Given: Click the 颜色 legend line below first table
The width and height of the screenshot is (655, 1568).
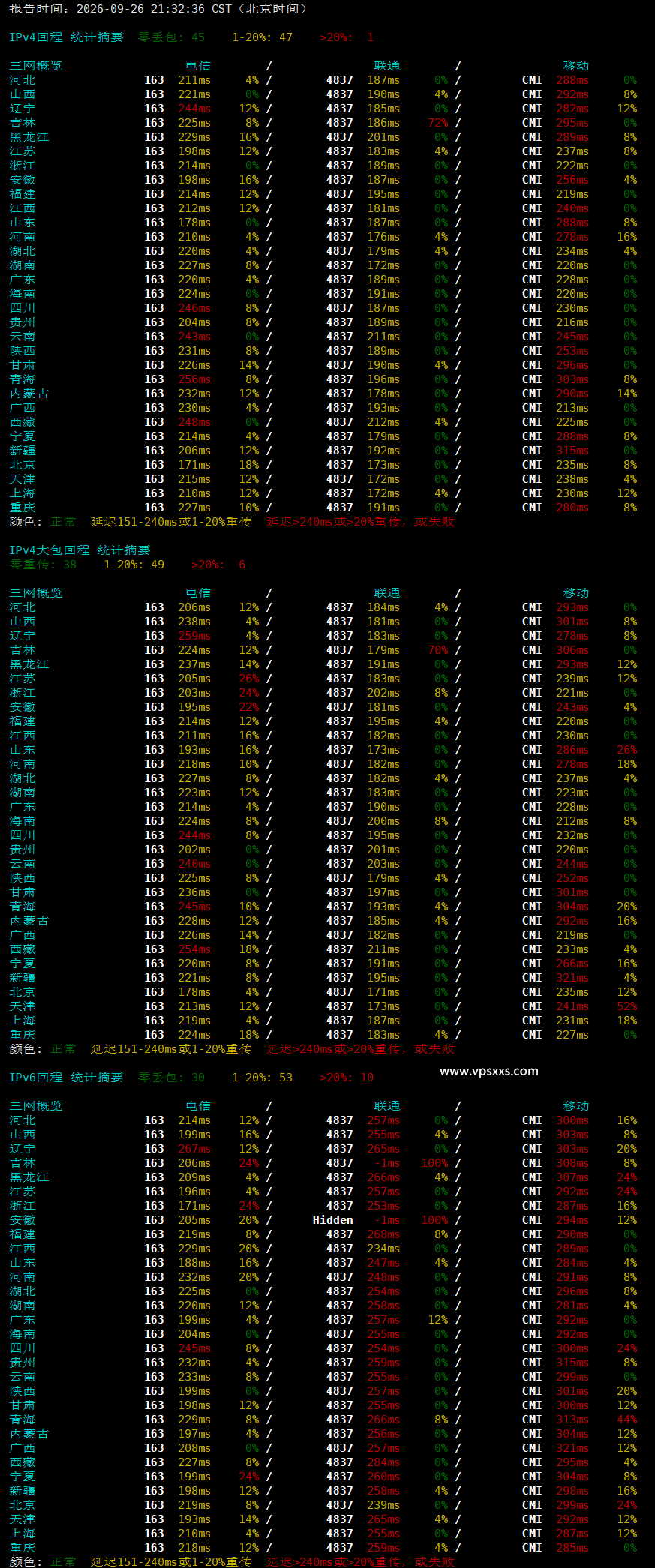Looking at the screenshot, I should tap(232, 522).
